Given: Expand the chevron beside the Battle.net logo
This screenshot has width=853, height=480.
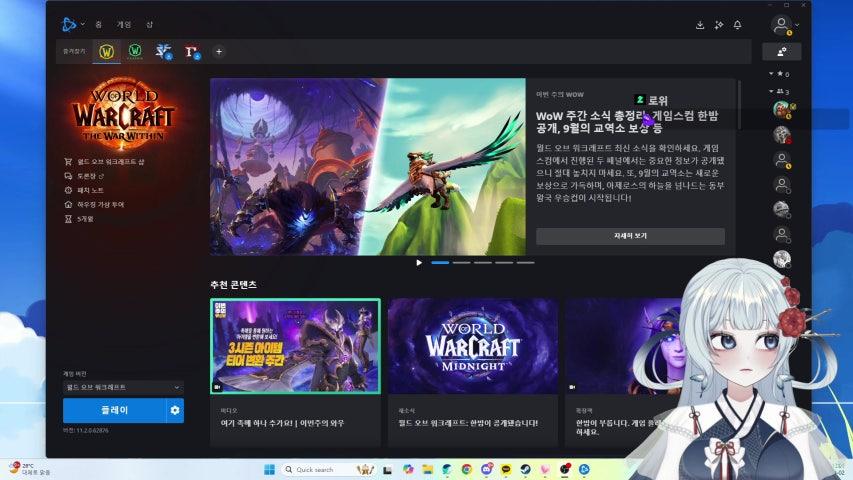Looking at the screenshot, I should pyautogui.click(x=83, y=24).
